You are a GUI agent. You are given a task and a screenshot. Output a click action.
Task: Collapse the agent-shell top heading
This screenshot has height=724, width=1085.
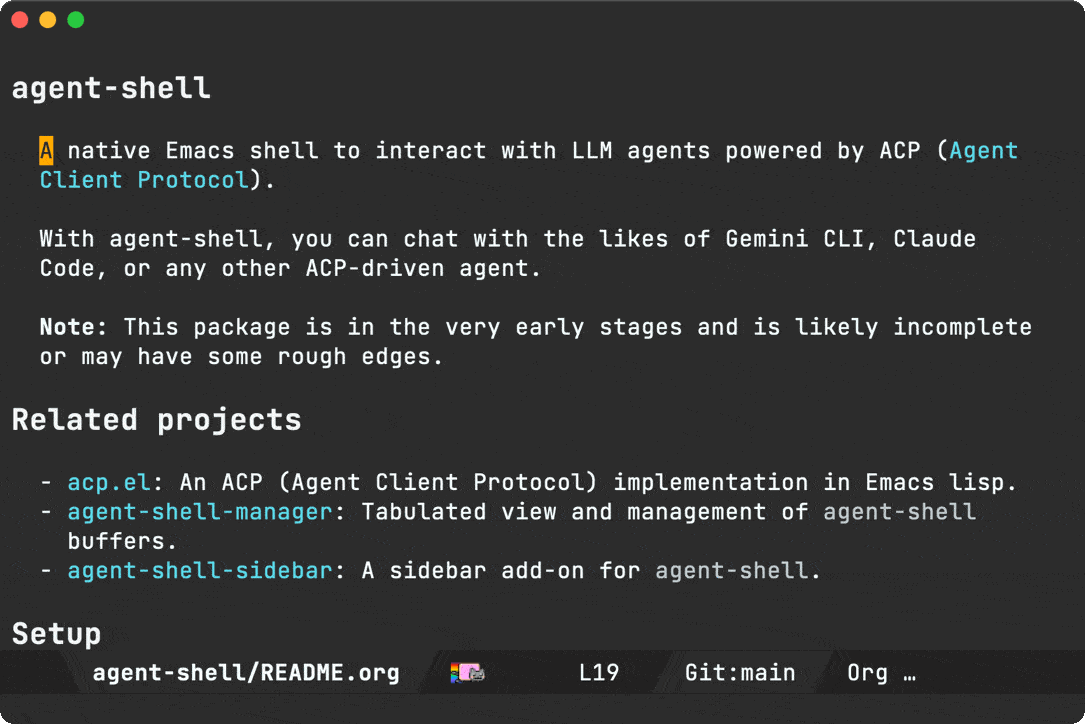(111, 88)
